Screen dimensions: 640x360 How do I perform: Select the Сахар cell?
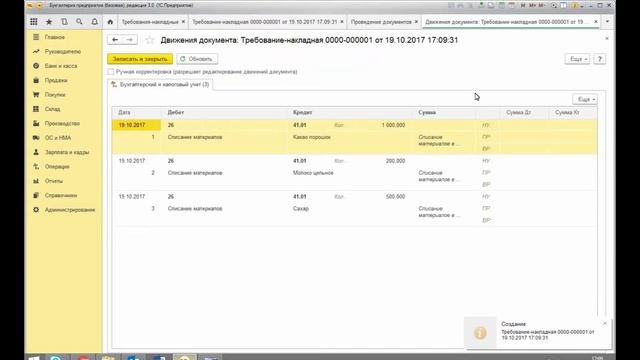coord(301,209)
